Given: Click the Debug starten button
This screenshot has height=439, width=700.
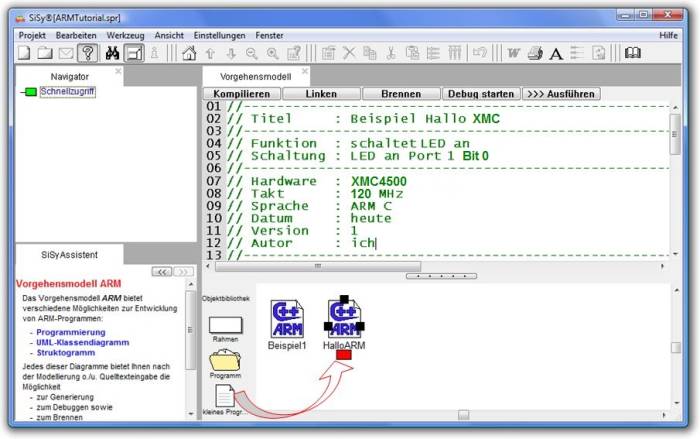Looking at the screenshot, I should [479, 93].
